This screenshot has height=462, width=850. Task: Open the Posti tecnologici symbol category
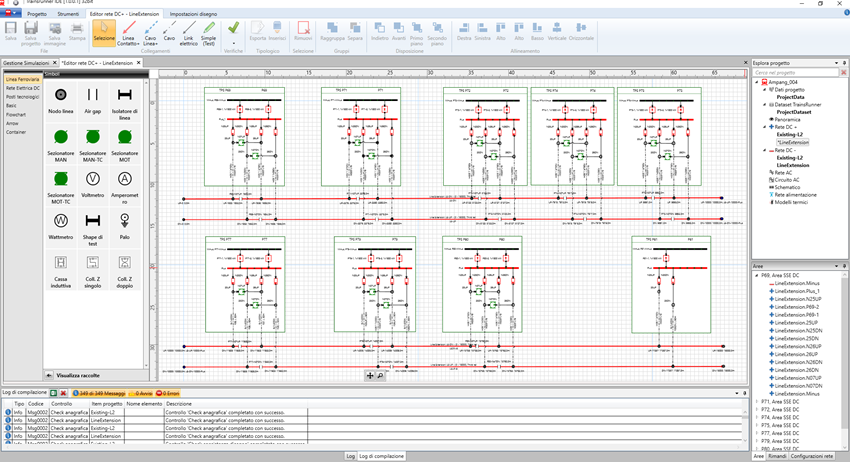[x=23, y=97]
